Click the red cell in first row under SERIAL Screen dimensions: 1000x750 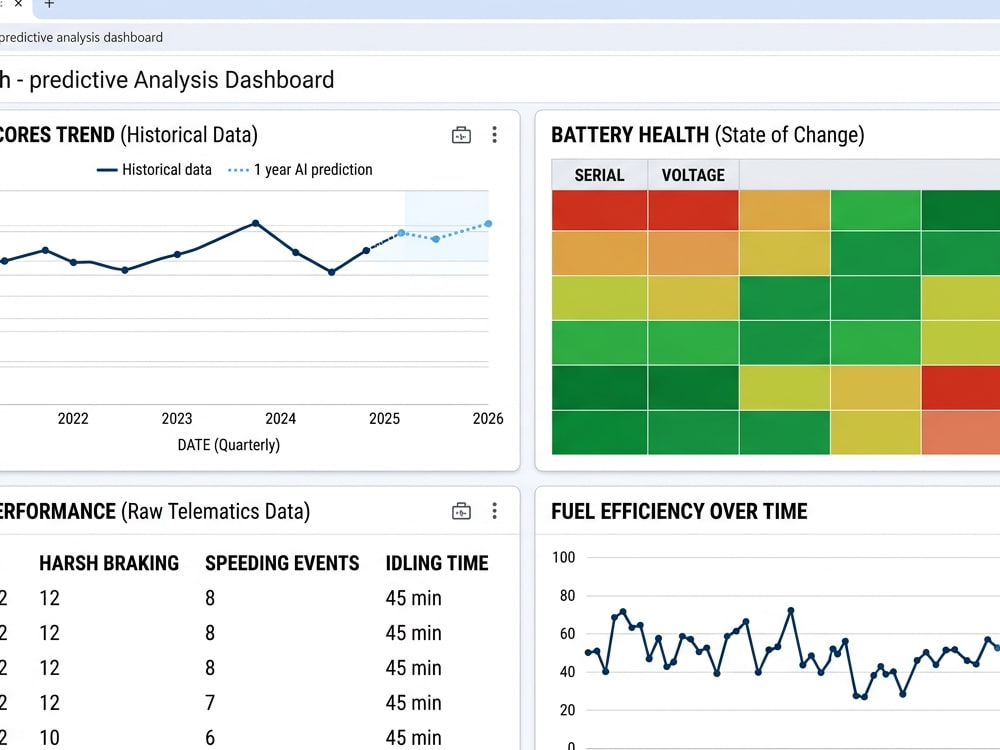click(x=599, y=210)
